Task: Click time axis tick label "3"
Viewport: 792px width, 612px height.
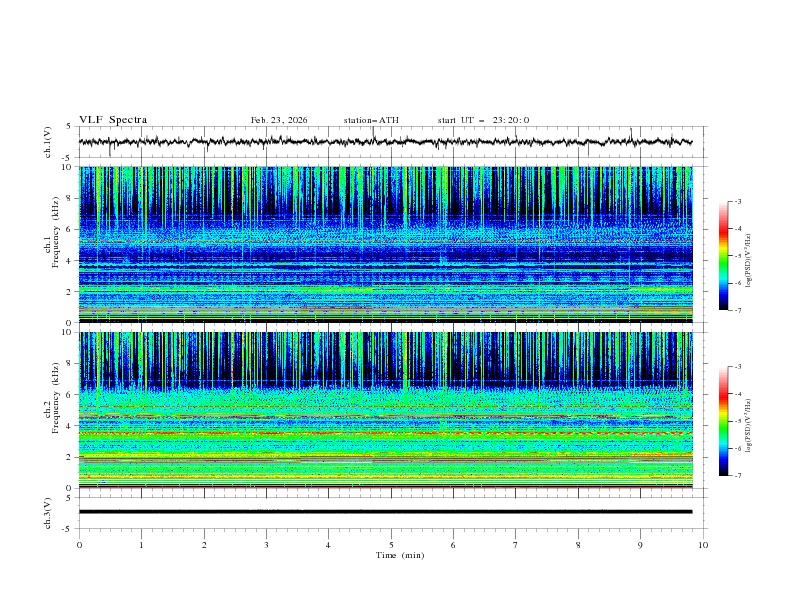Action: (x=266, y=545)
